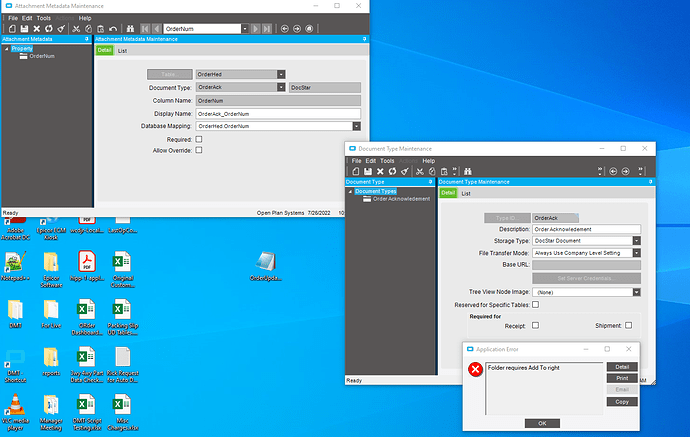Collapse the Document Types tree node
This screenshot has height=437, width=690.
coord(350,191)
